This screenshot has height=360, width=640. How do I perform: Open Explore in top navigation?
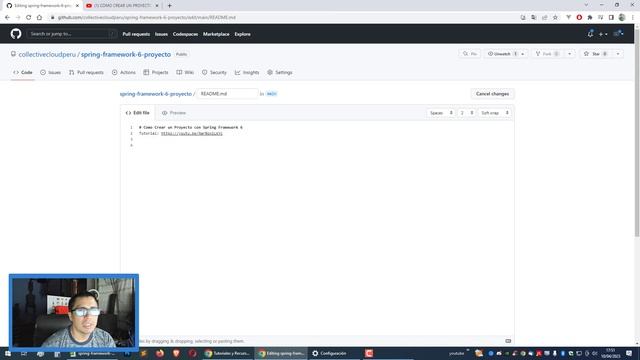click(242, 34)
